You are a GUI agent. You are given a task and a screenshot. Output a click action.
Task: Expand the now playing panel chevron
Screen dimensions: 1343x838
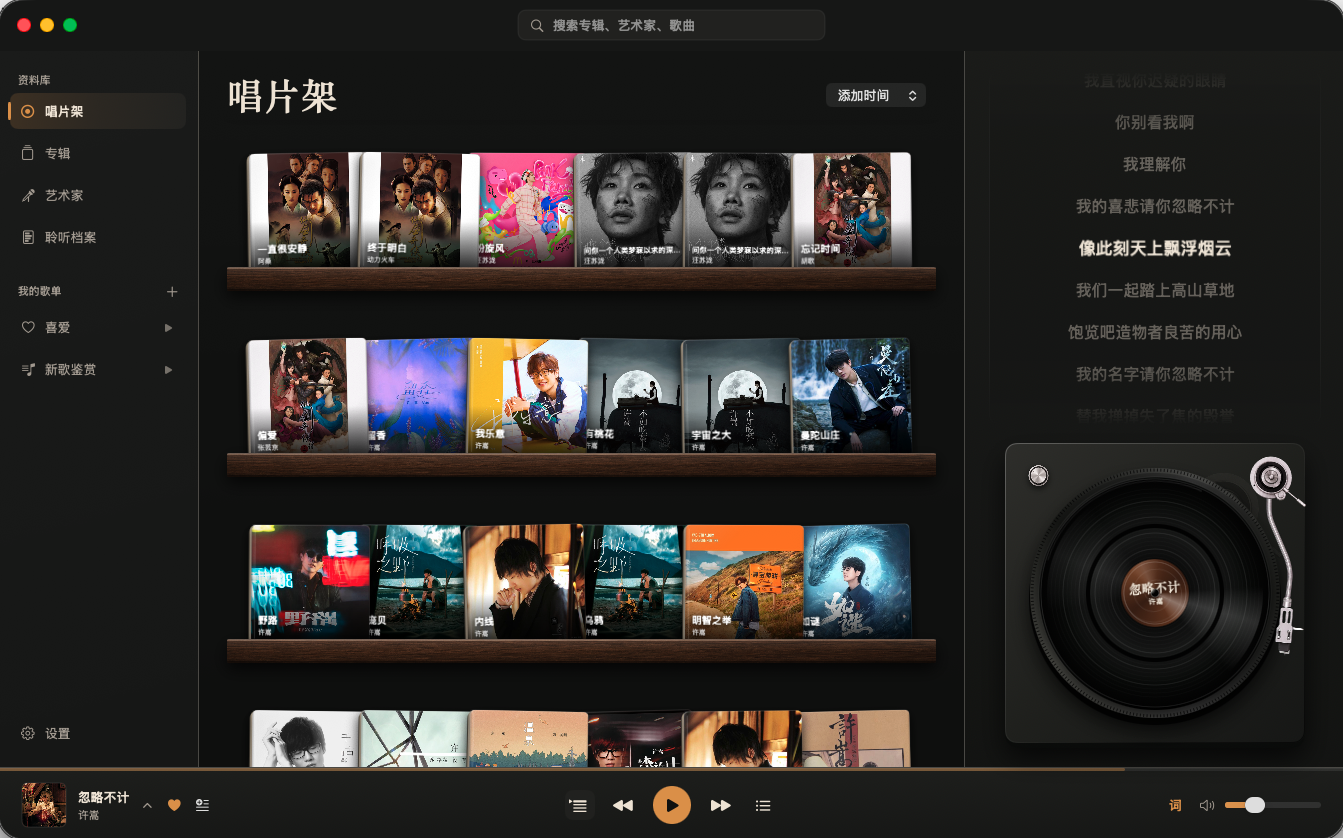pyautogui.click(x=147, y=805)
